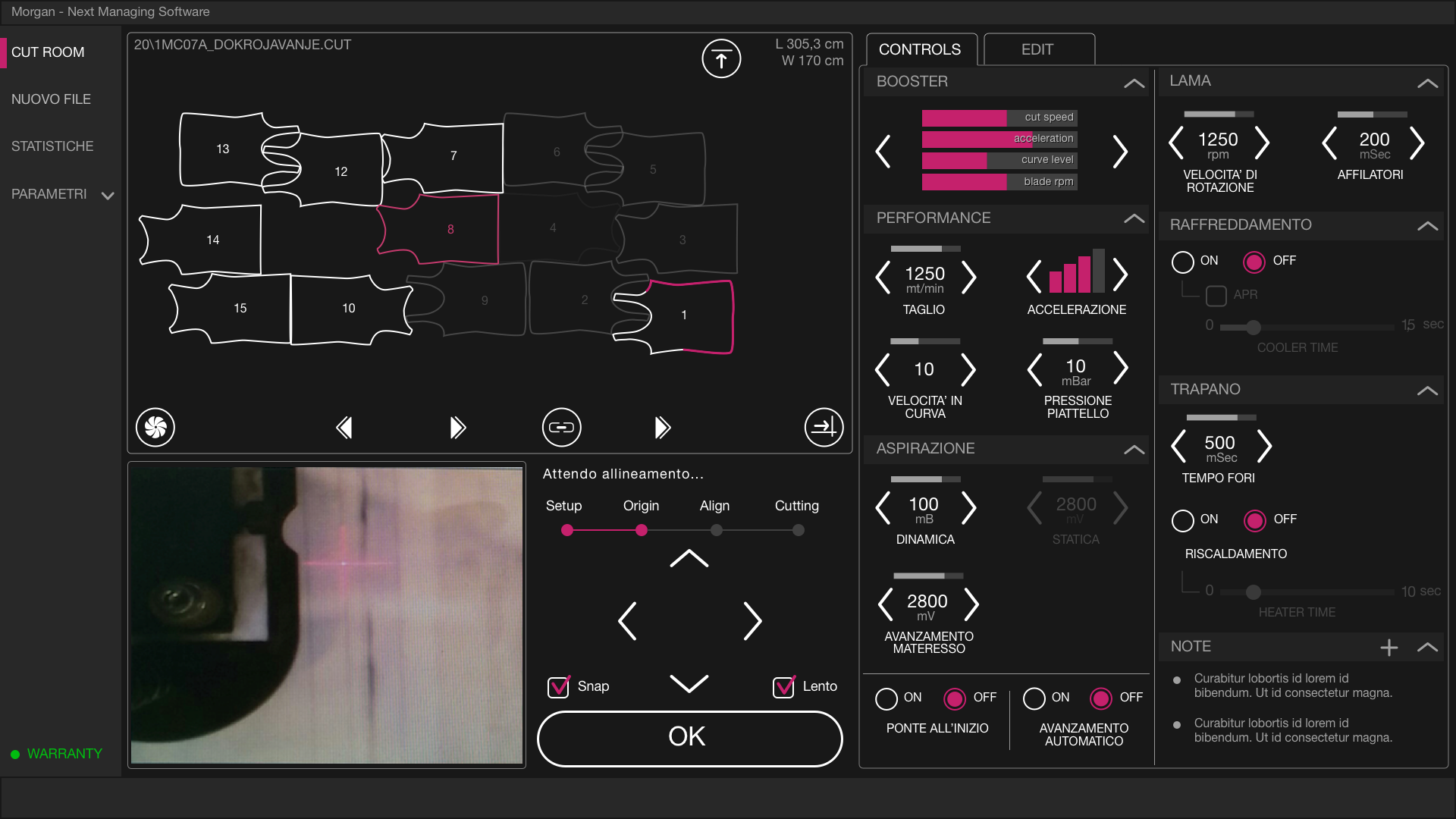This screenshot has width=1456, height=819.
Task: Toggle the Lento checkbox
Action: [783, 686]
